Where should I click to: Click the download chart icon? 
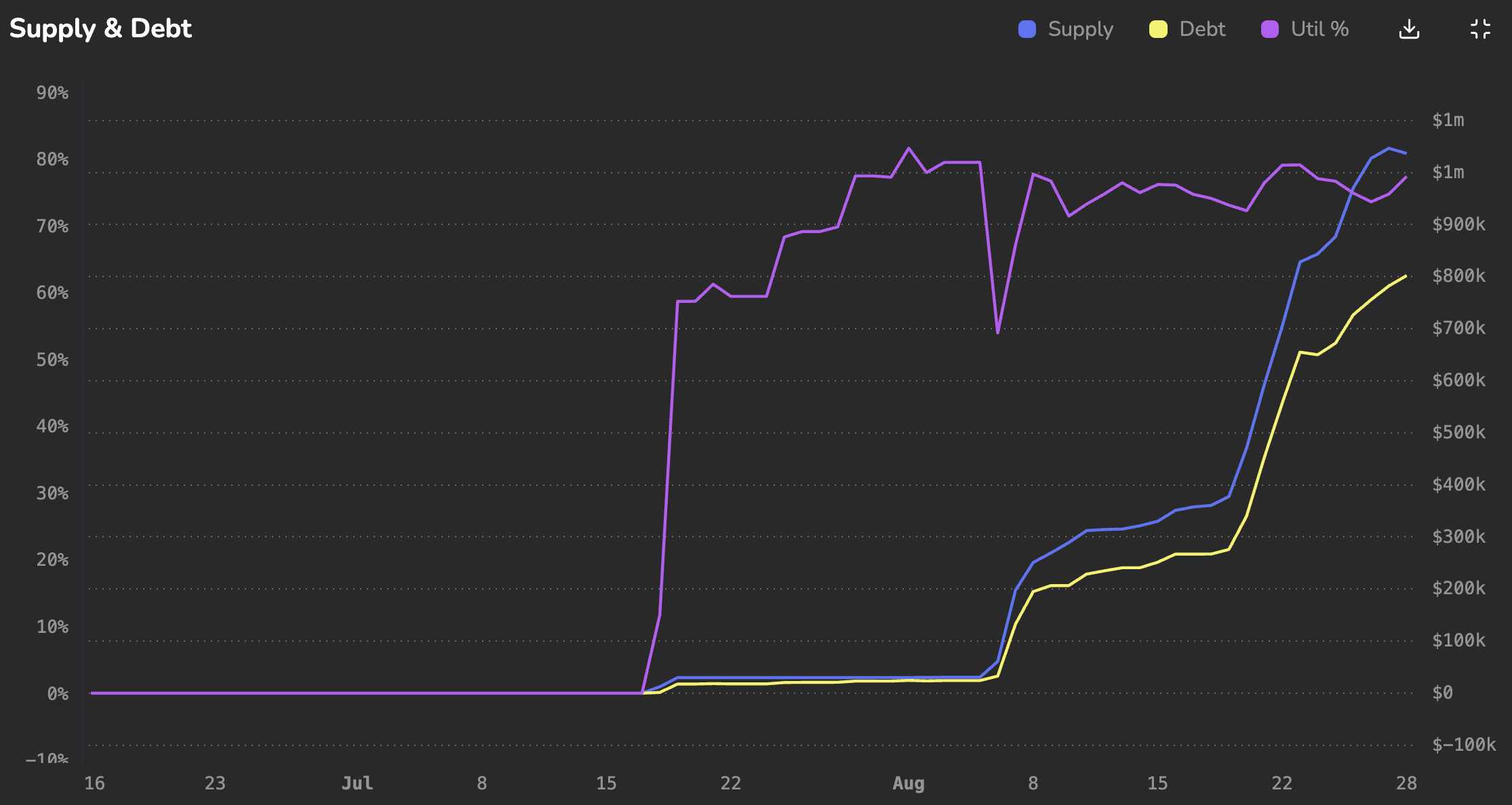pyautogui.click(x=1409, y=29)
